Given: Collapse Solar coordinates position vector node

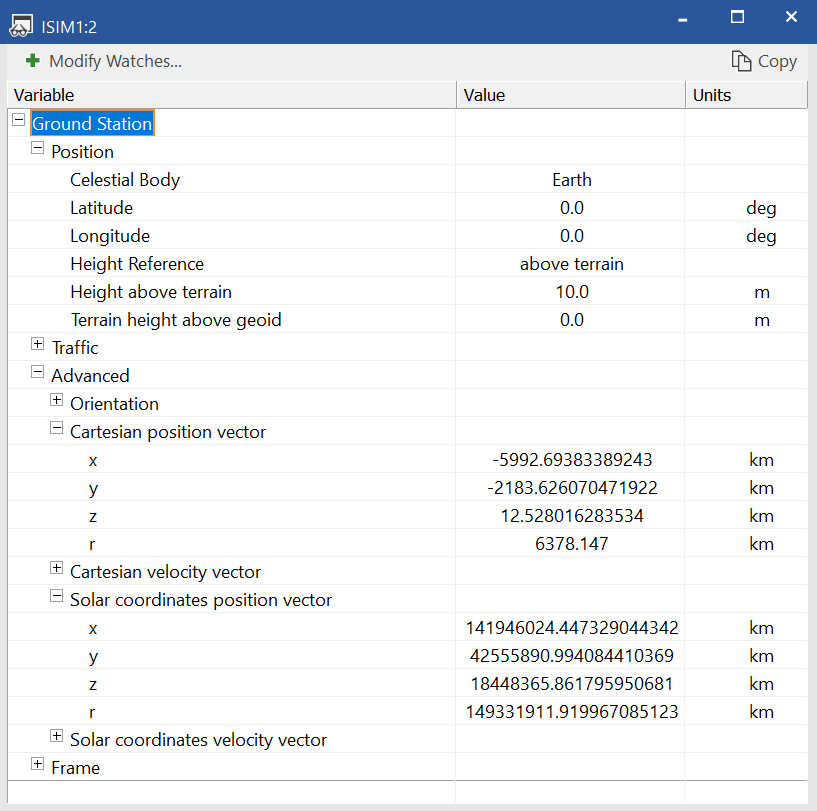Looking at the screenshot, I should pos(57,596).
